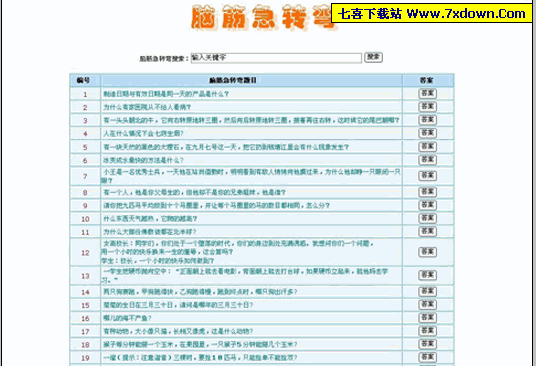Show the answer for riddle 2
The image size is (536, 366).
(427, 107)
